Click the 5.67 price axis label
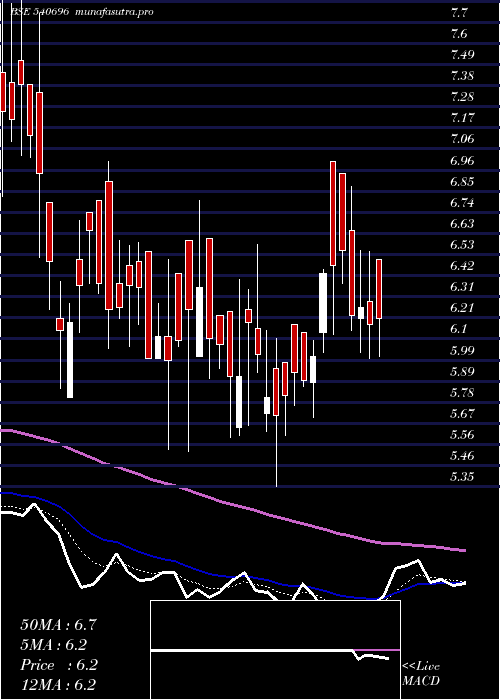The width and height of the screenshot is (500, 700). click(462, 413)
